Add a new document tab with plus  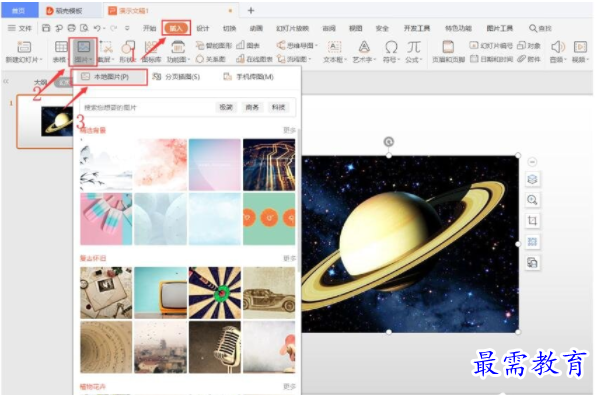[250, 11]
